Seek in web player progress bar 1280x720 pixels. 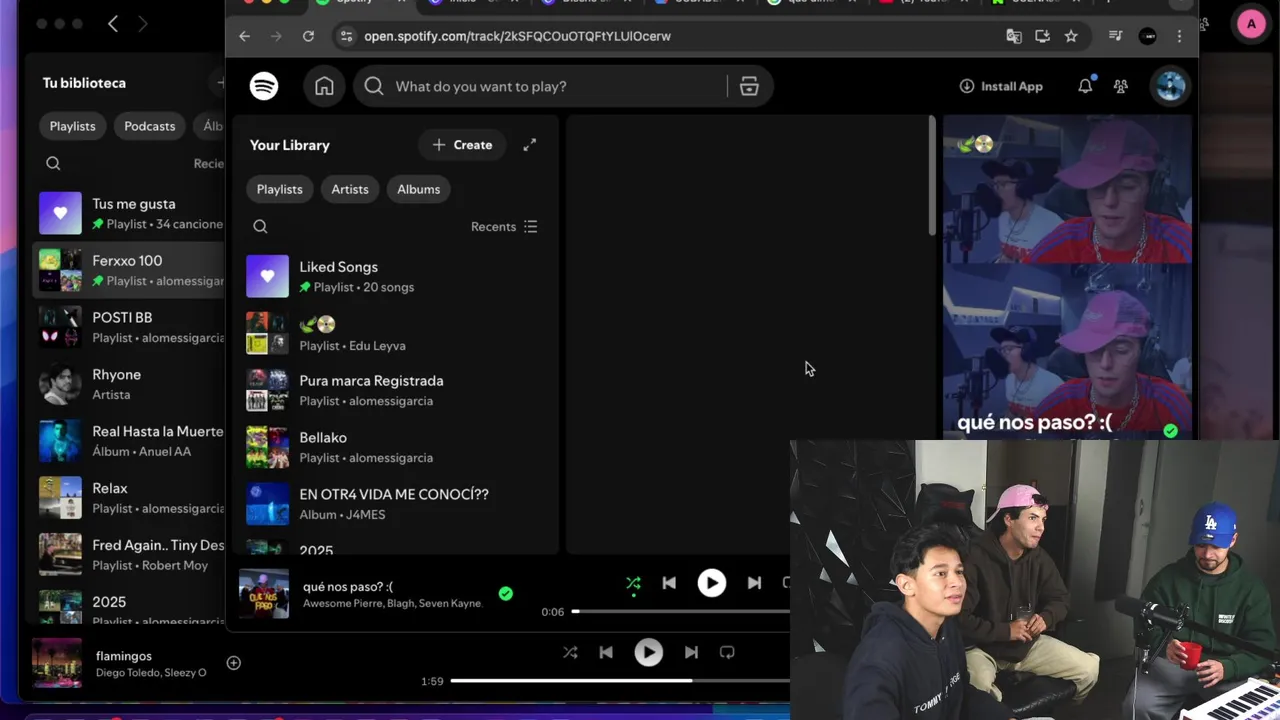(x=680, y=611)
